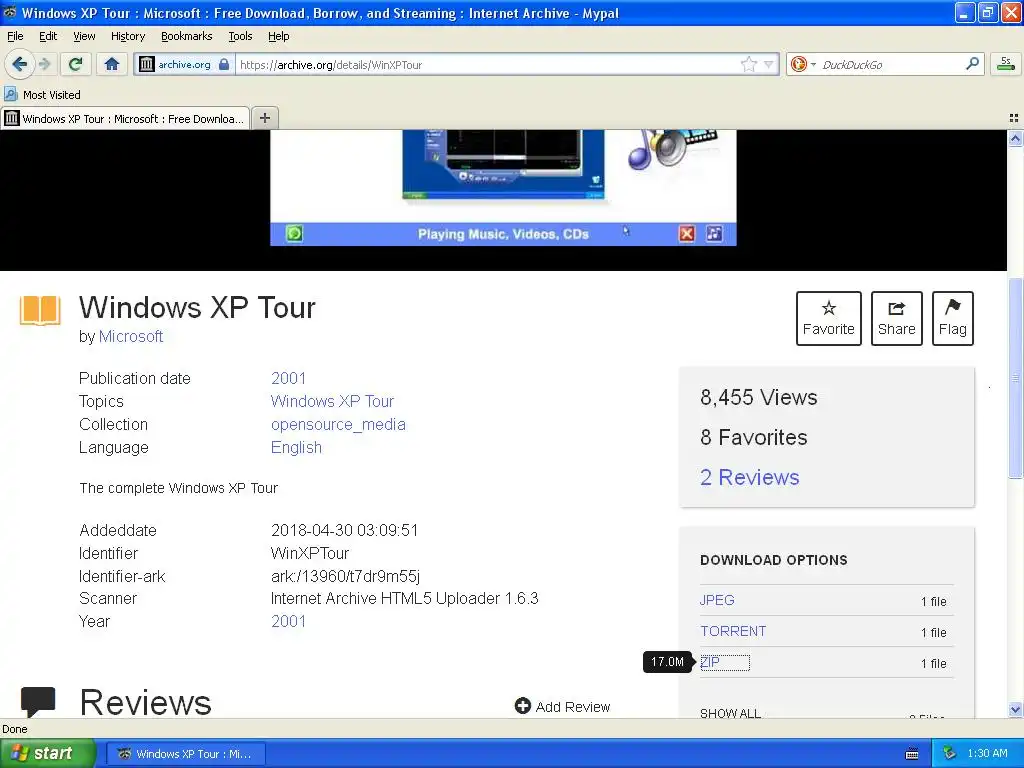The image size is (1024, 768).
Task: Reload the page with the refresh icon
Action: point(75,64)
